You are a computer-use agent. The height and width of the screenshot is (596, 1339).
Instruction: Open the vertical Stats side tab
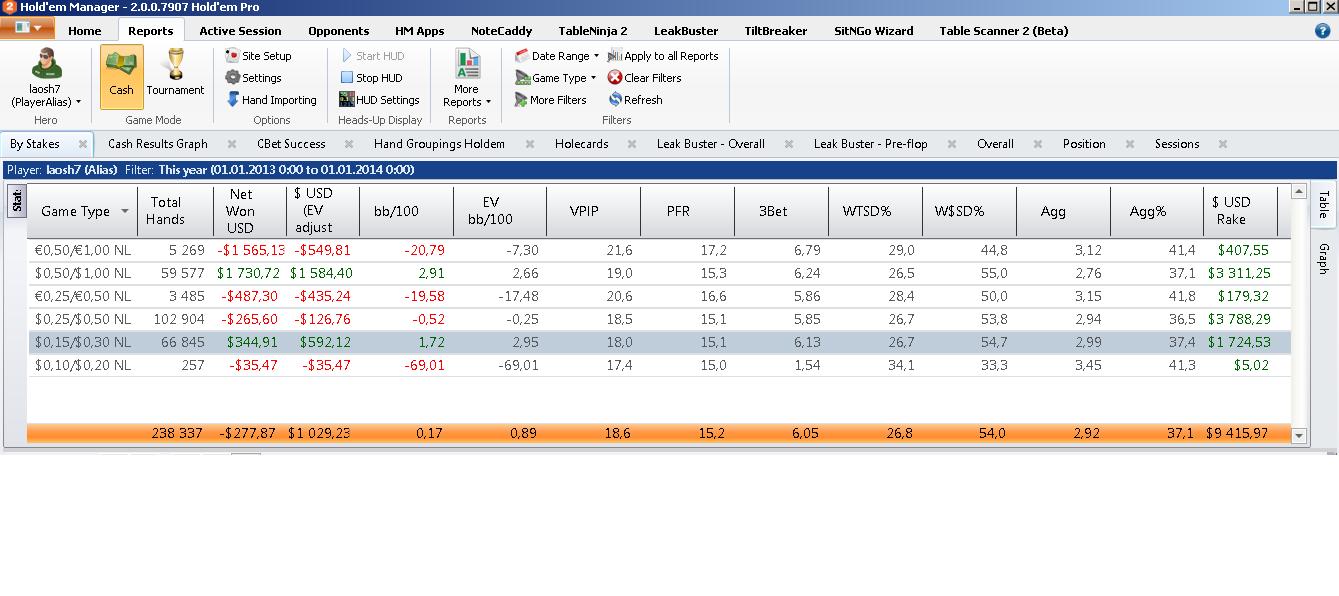pyautogui.click(x=16, y=200)
